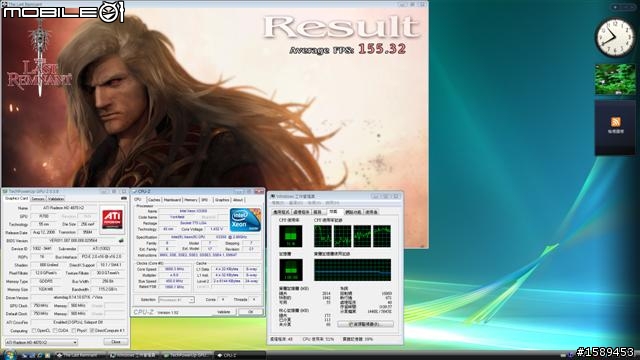
Task: Enable the PhysX checkbox in GPU-Z
Action: coord(73,330)
